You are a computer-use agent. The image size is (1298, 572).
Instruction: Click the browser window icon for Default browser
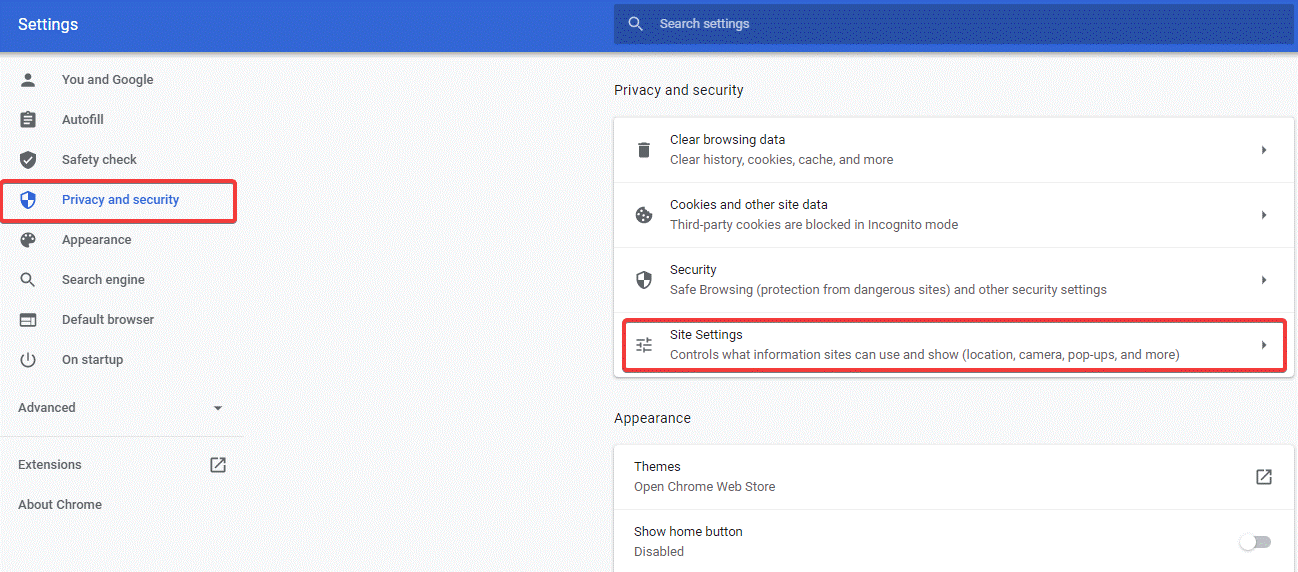click(28, 320)
